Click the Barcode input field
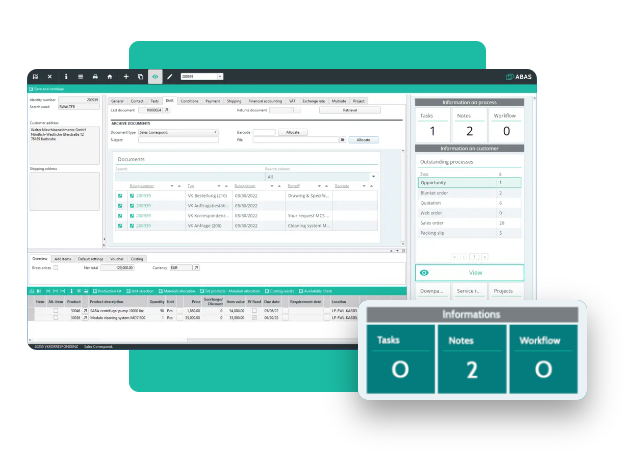This screenshot has height=450, width=633. click(x=264, y=132)
